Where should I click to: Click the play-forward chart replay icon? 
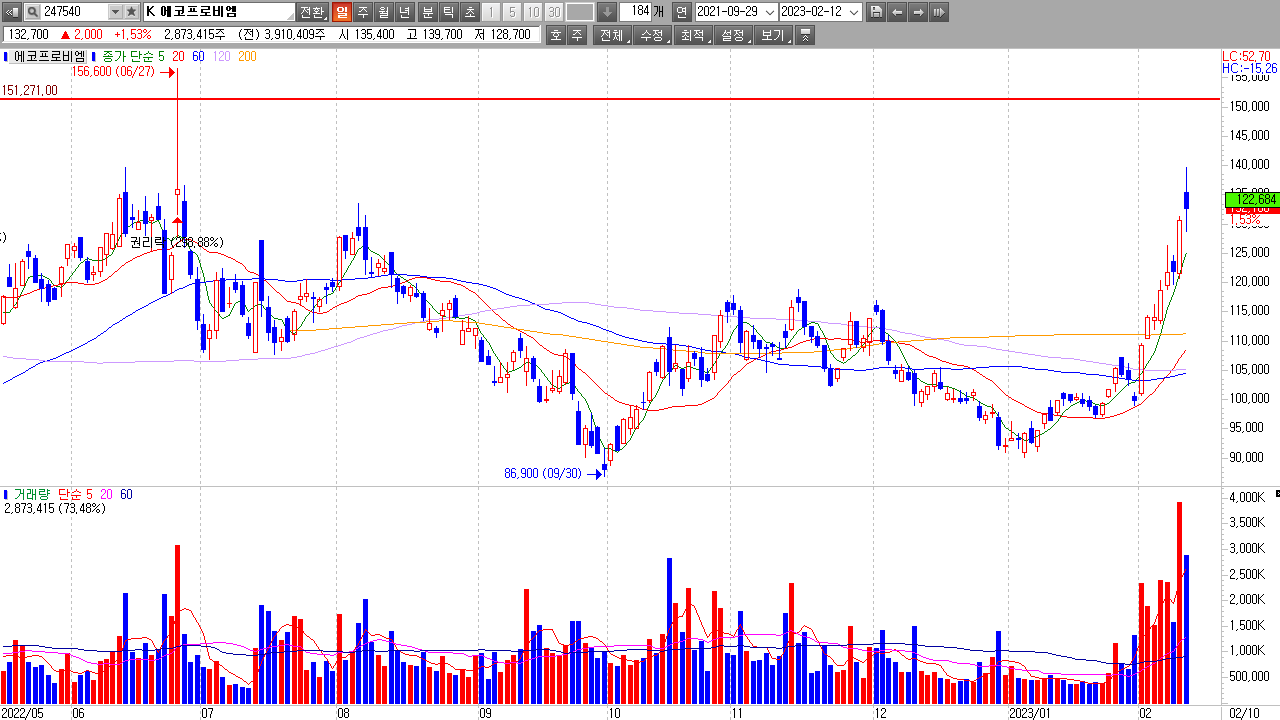pyautogui.click(x=938, y=12)
